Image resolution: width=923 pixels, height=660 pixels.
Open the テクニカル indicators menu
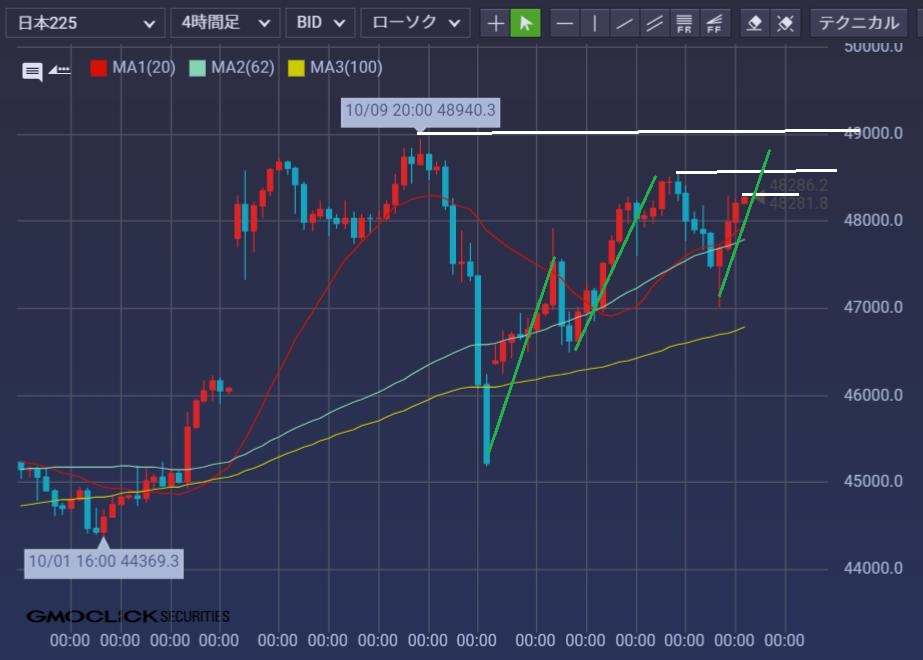pos(858,22)
